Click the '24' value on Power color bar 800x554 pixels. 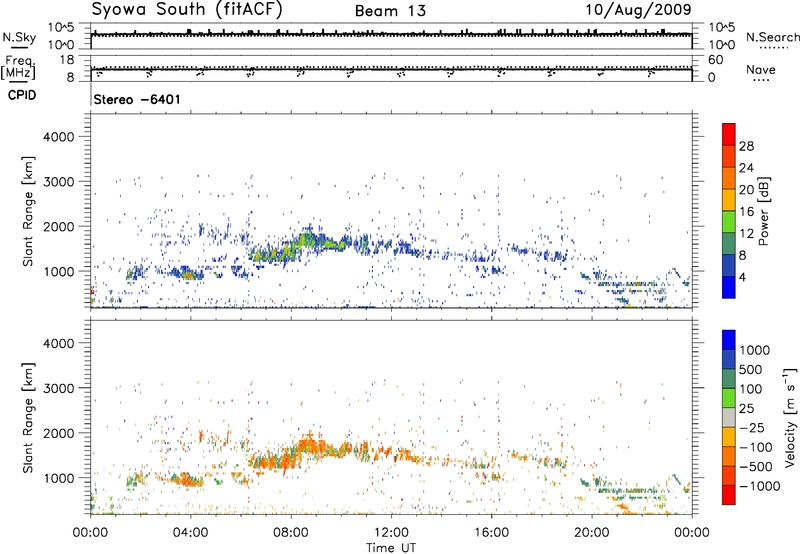click(x=746, y=168)
